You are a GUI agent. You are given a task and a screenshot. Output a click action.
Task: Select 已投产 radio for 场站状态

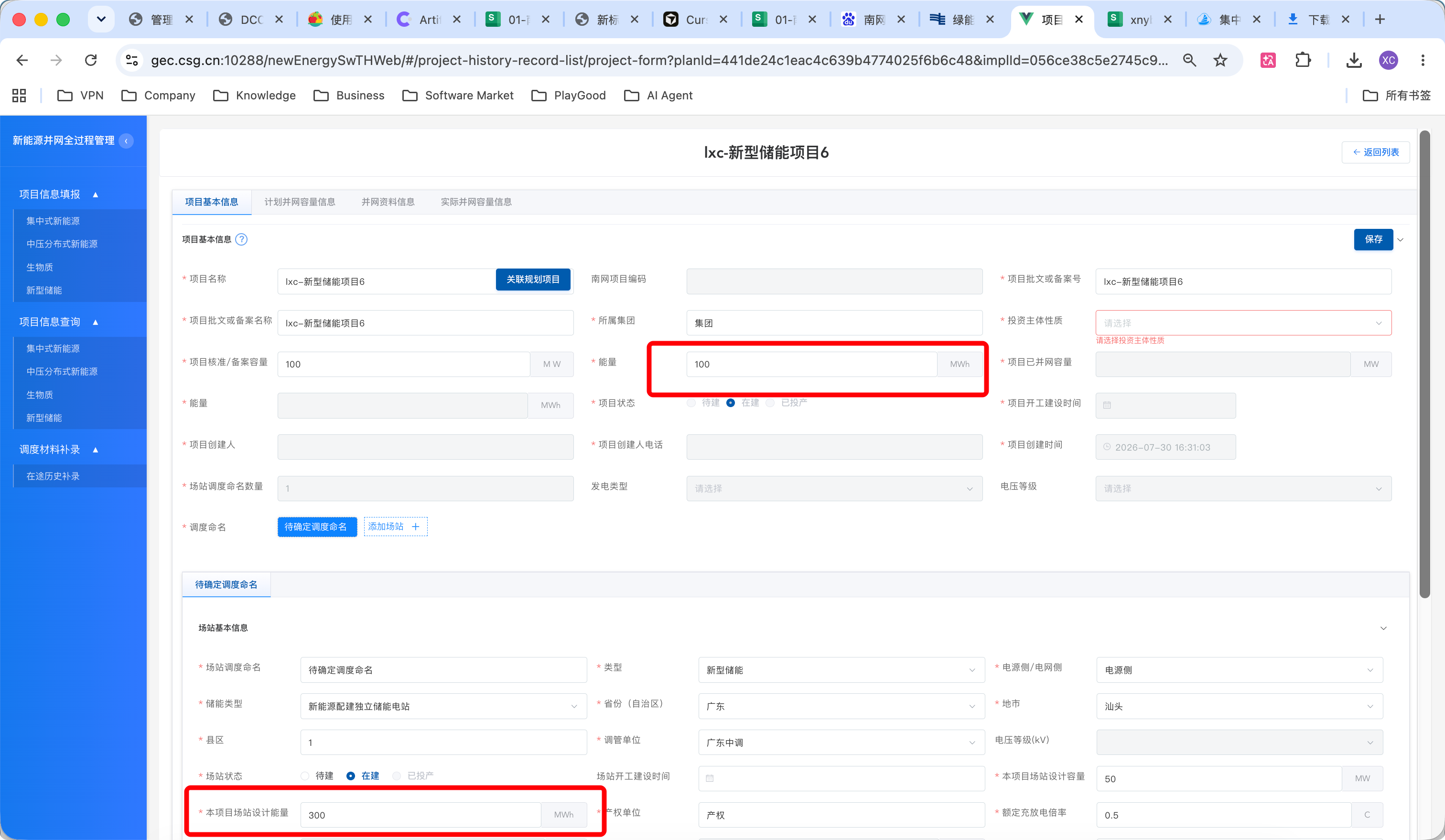pos(396,776)
